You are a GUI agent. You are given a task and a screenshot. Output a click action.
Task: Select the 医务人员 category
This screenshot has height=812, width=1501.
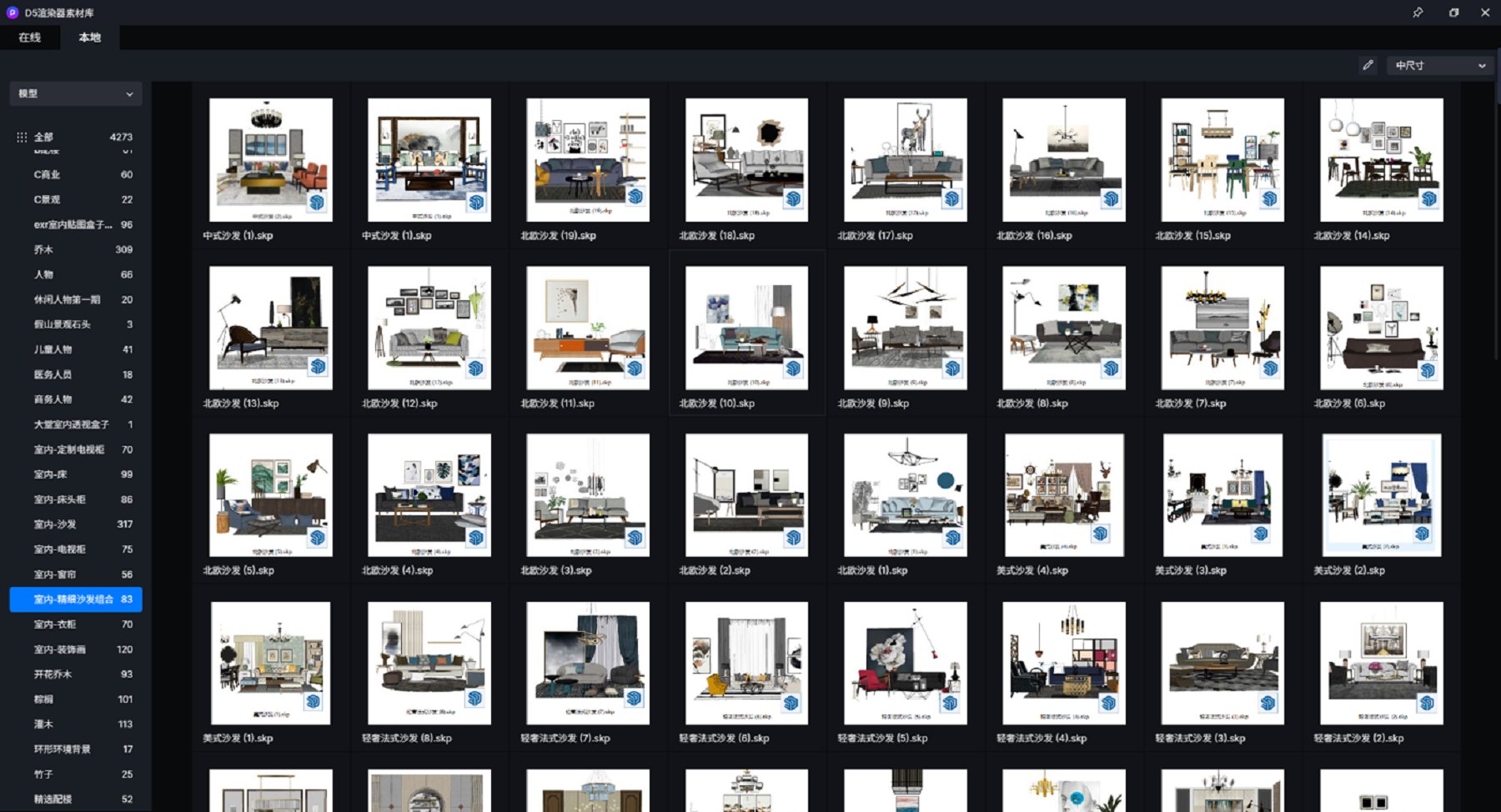[76, 374]
